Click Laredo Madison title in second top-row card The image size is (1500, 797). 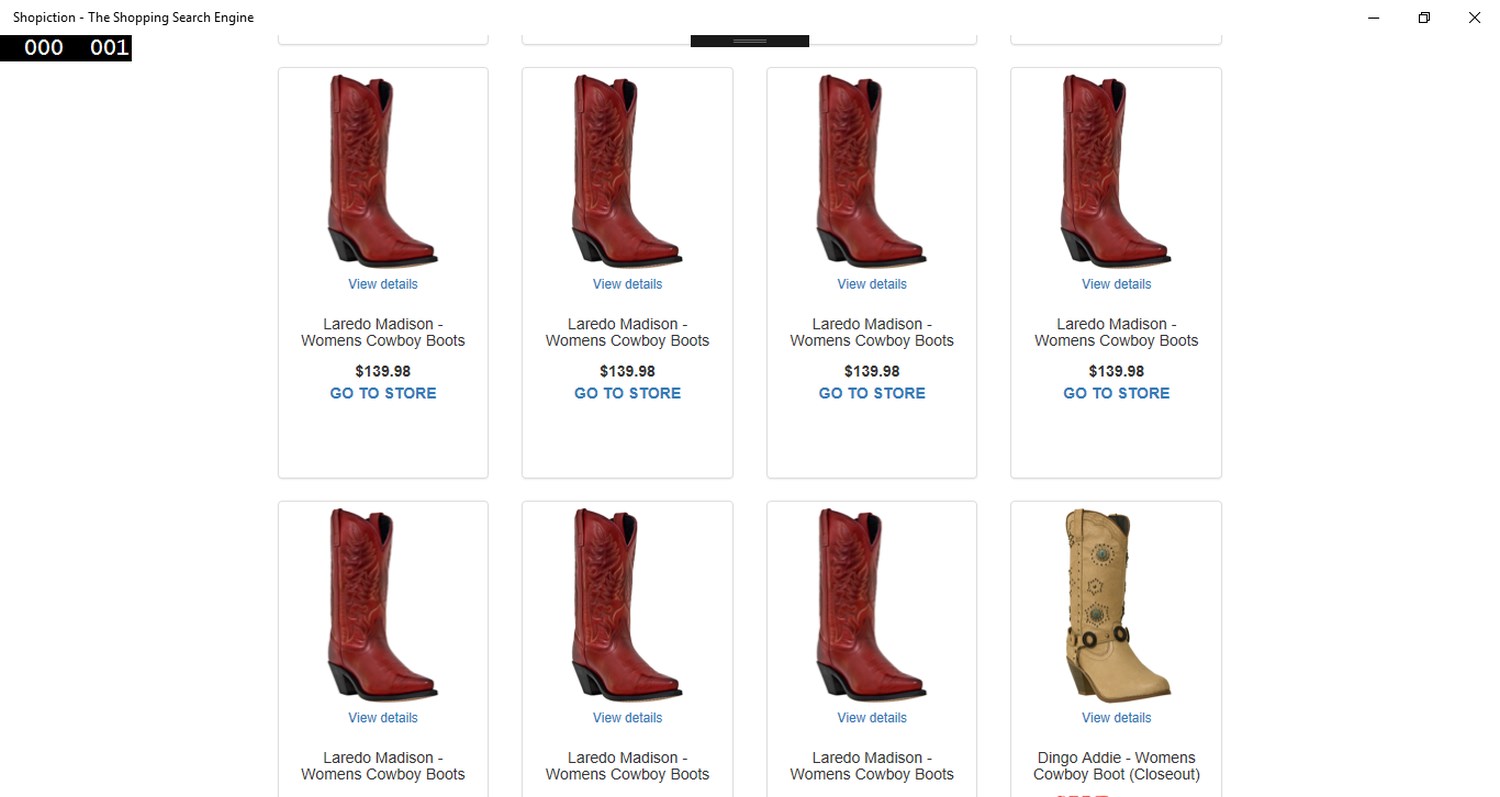(x=627, y=332)
